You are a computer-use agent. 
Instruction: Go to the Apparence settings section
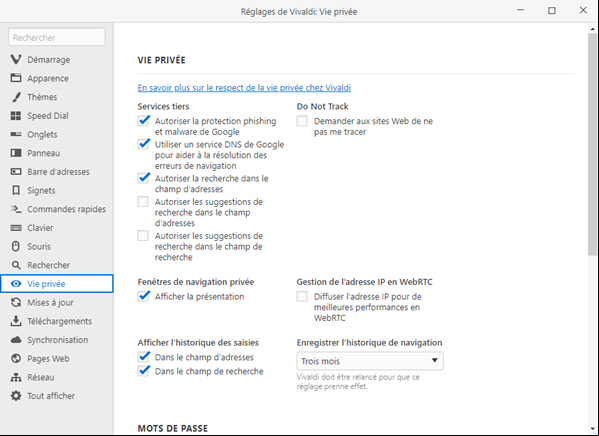(57, 78)
